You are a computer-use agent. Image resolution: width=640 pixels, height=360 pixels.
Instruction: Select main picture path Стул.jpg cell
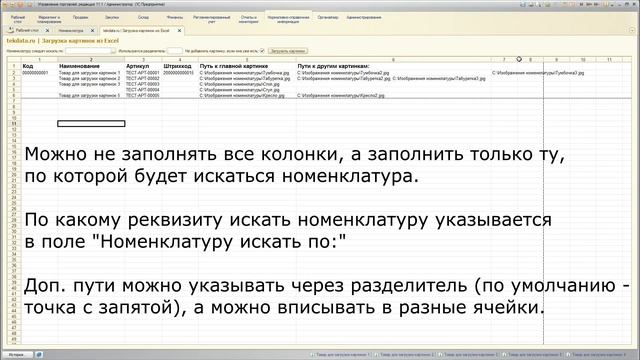tap(247, 90)
